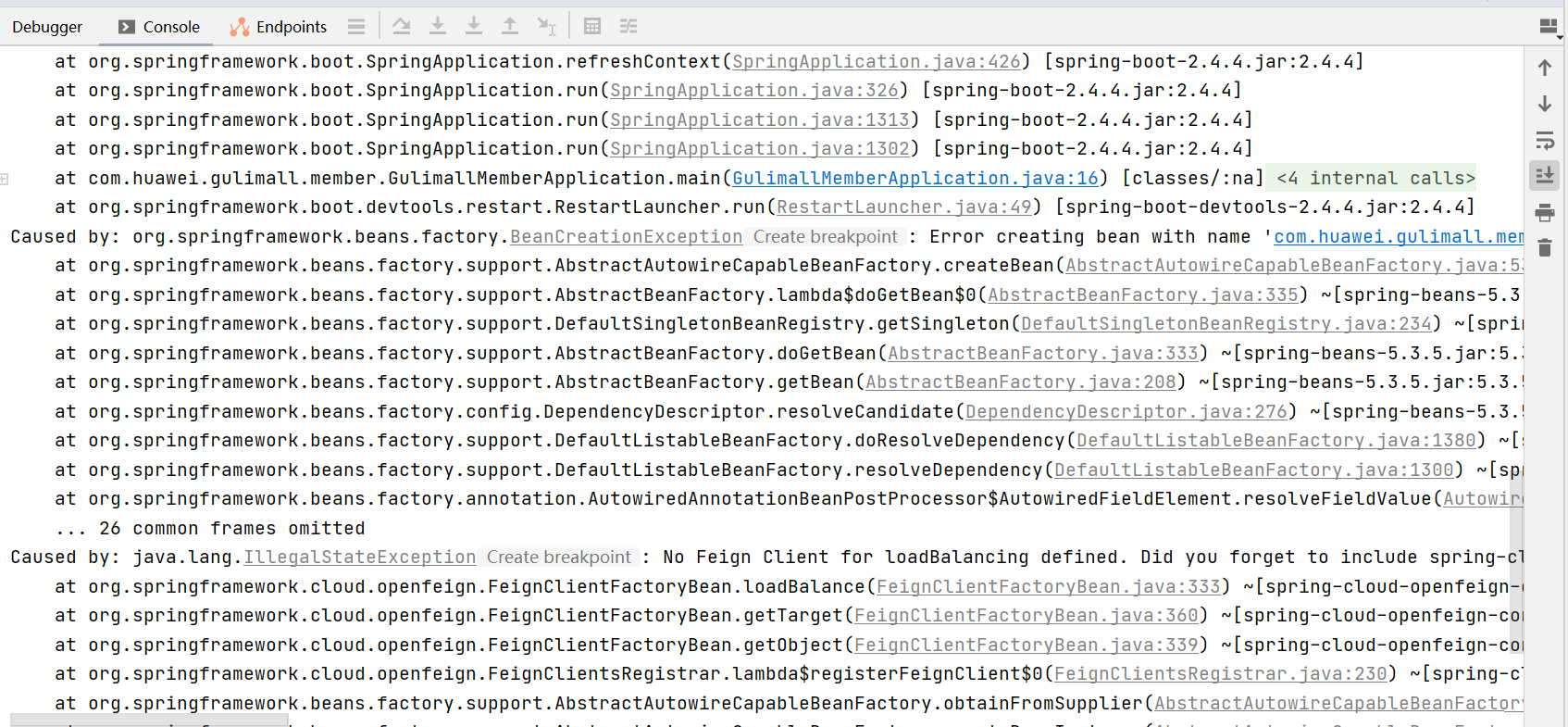Click the Down the Stack Trace arrow
Image resolution: width=1568 pixels, height=727 pixels.
(x=1545, y=104)
